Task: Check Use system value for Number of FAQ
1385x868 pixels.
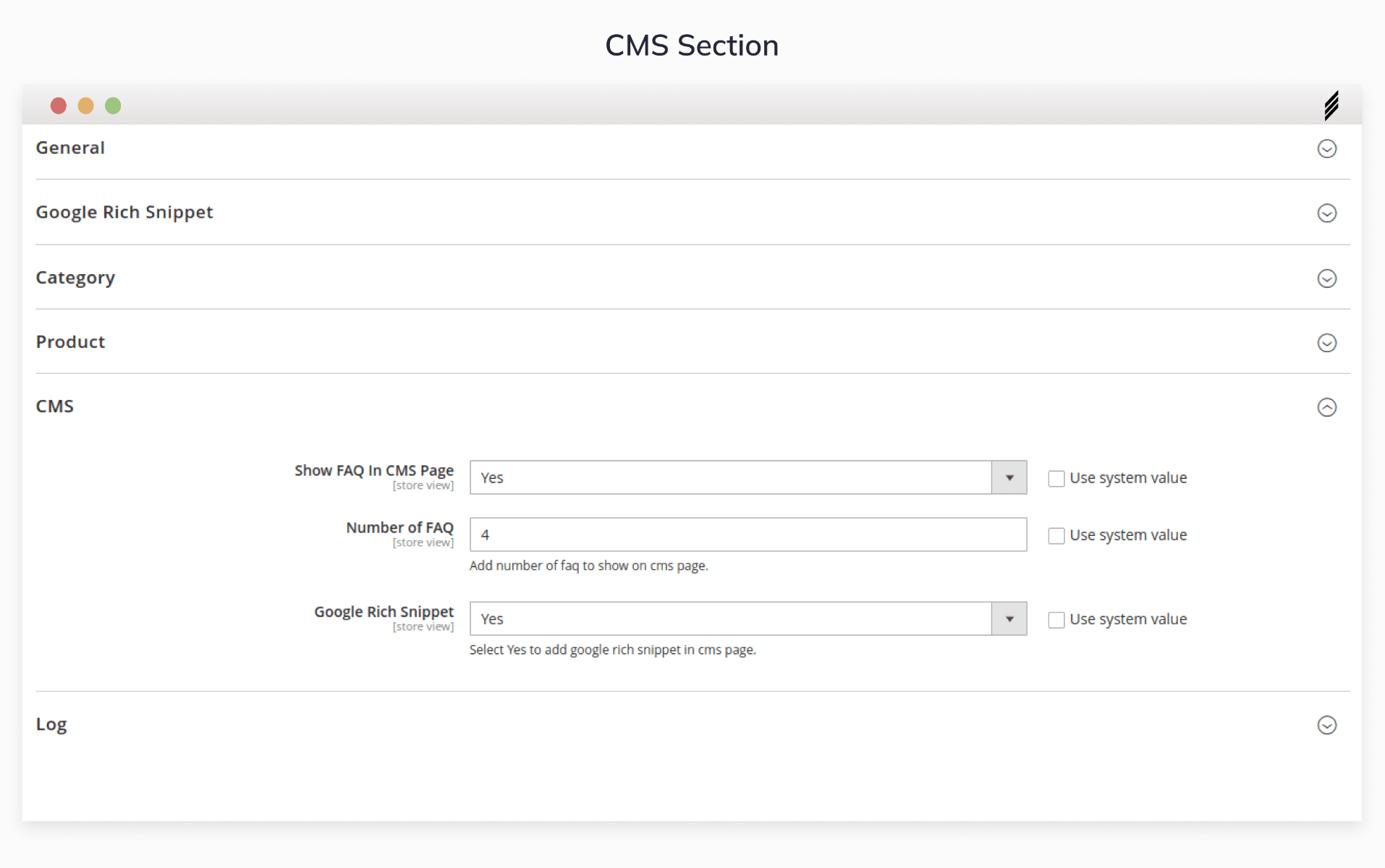Action: [1056, 535]
